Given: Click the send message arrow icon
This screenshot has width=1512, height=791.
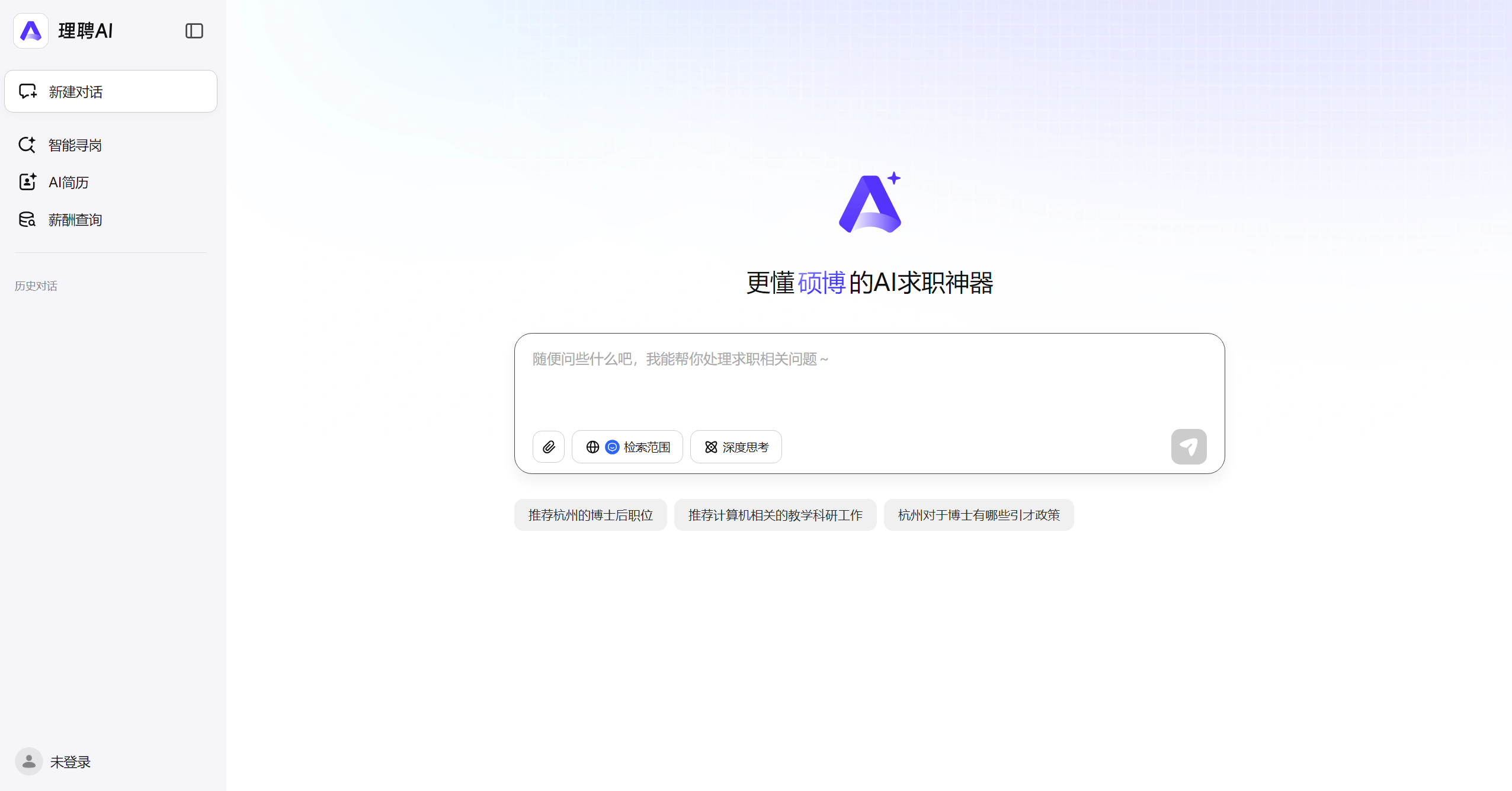Looking at the screenshot, I should coord(1189,446).
